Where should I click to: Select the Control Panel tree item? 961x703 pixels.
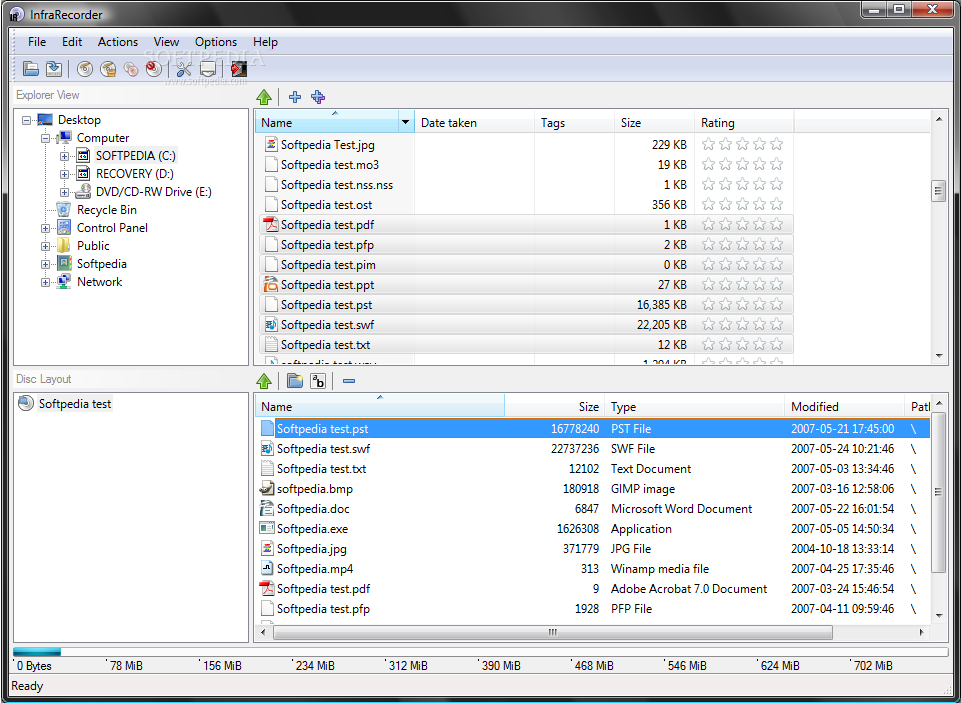(x=112, y=227)
